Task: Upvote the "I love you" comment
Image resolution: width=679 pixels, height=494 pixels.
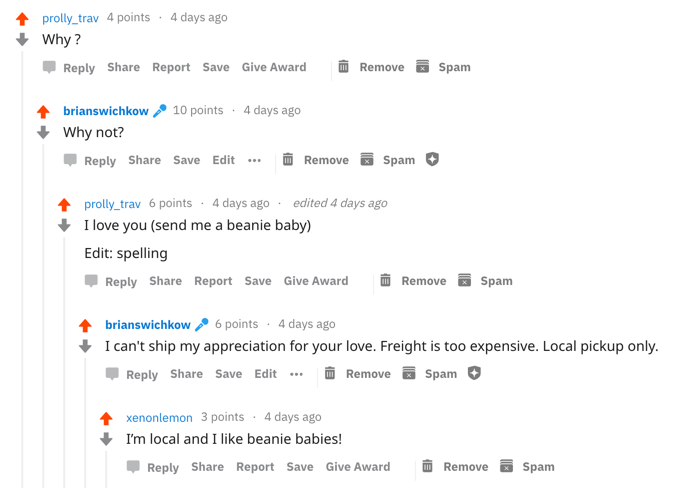Action: [64, 204]
